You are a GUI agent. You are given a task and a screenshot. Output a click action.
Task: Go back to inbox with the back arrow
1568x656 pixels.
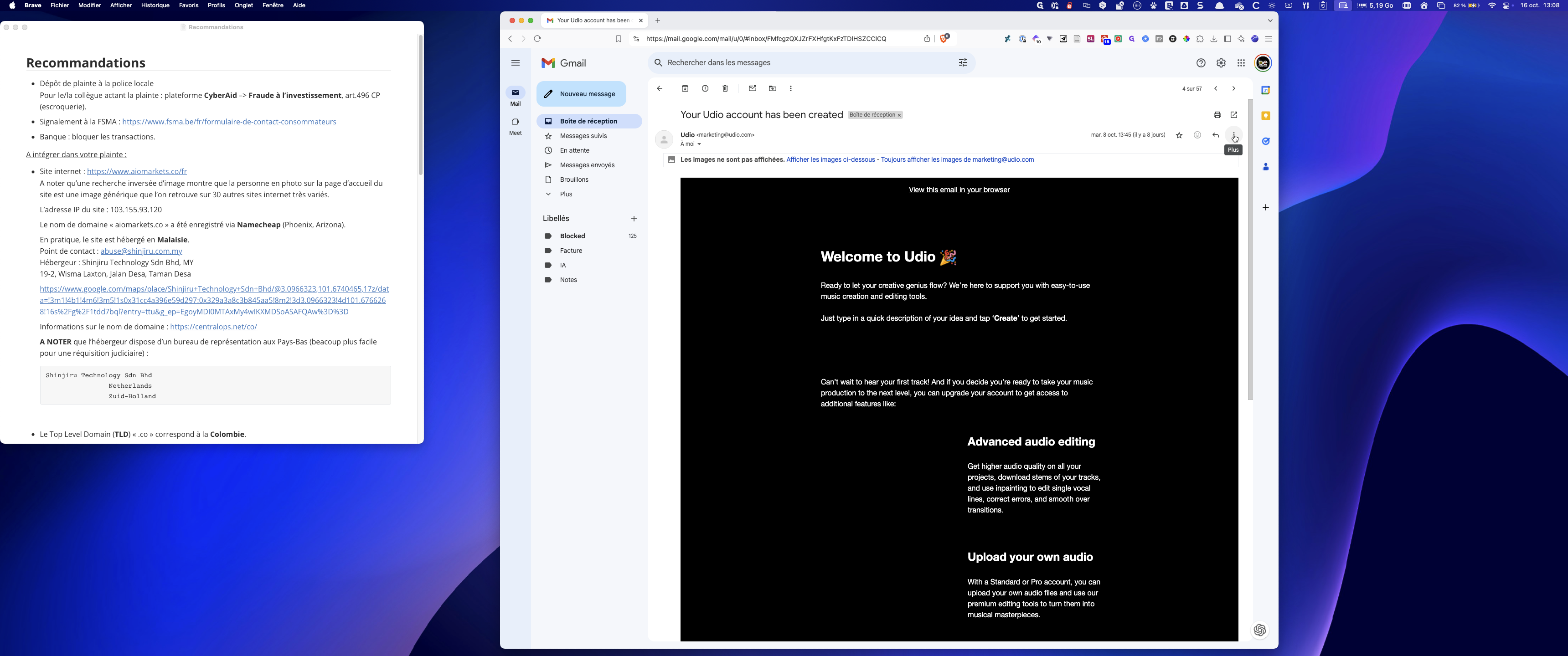pos(660,89)
